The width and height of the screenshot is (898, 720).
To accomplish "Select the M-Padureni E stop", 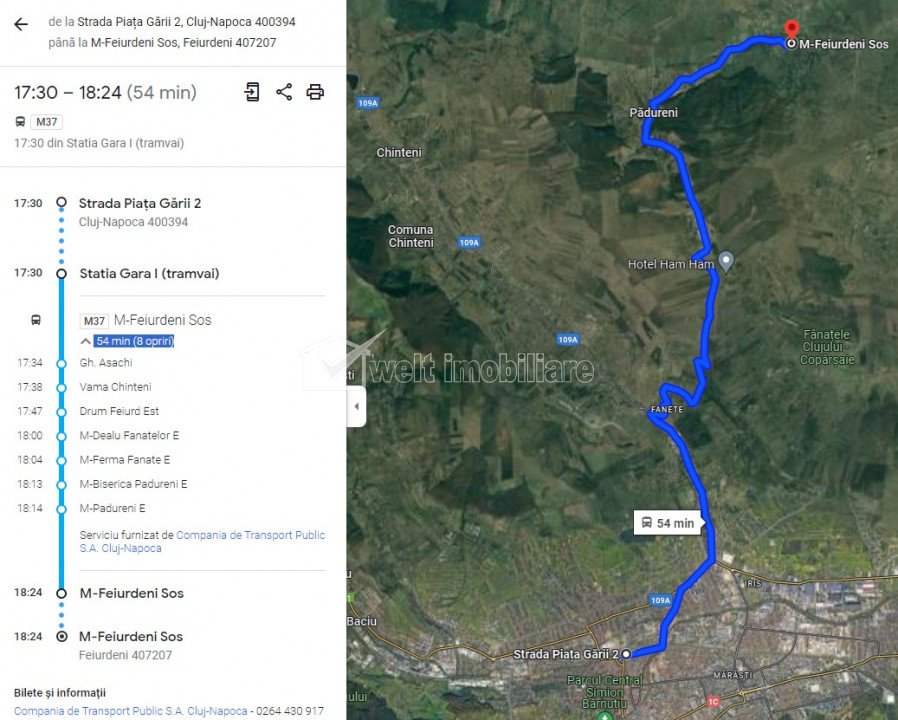I will coord(112,508).
